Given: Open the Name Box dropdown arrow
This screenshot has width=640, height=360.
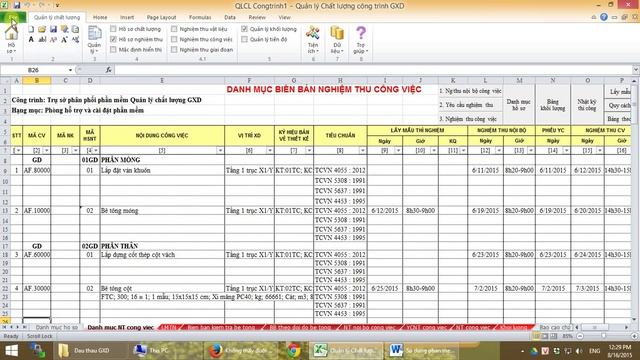Looking at the screenshot, I should point(70,70).
